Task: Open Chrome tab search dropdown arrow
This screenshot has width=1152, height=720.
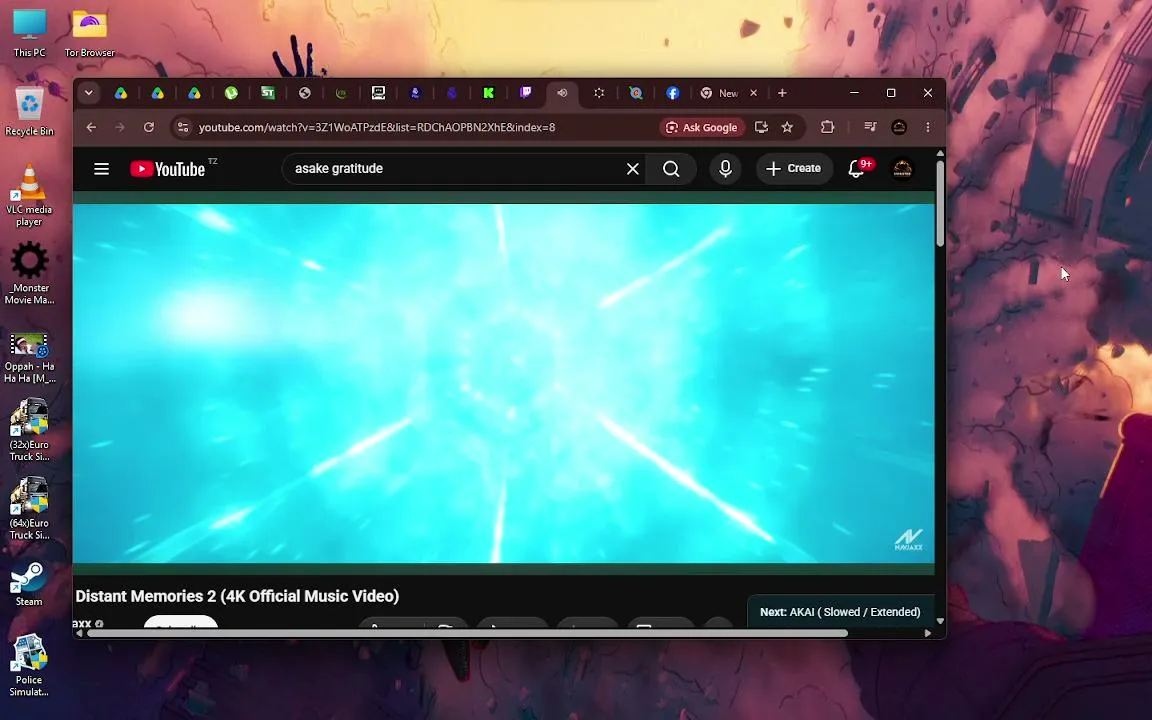Action: [x=88, y=93]
